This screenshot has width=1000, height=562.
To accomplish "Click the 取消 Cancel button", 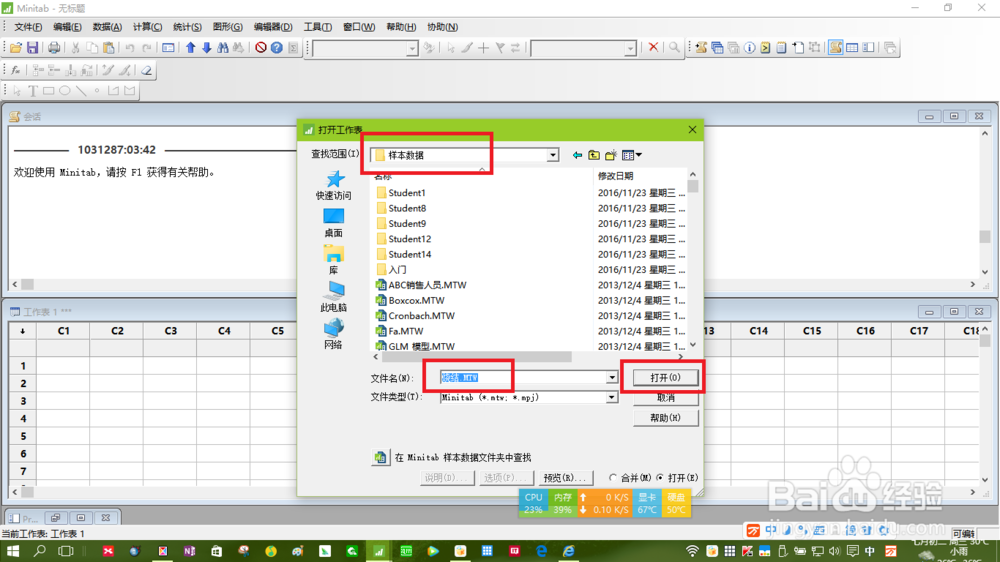I will [665, 398].
